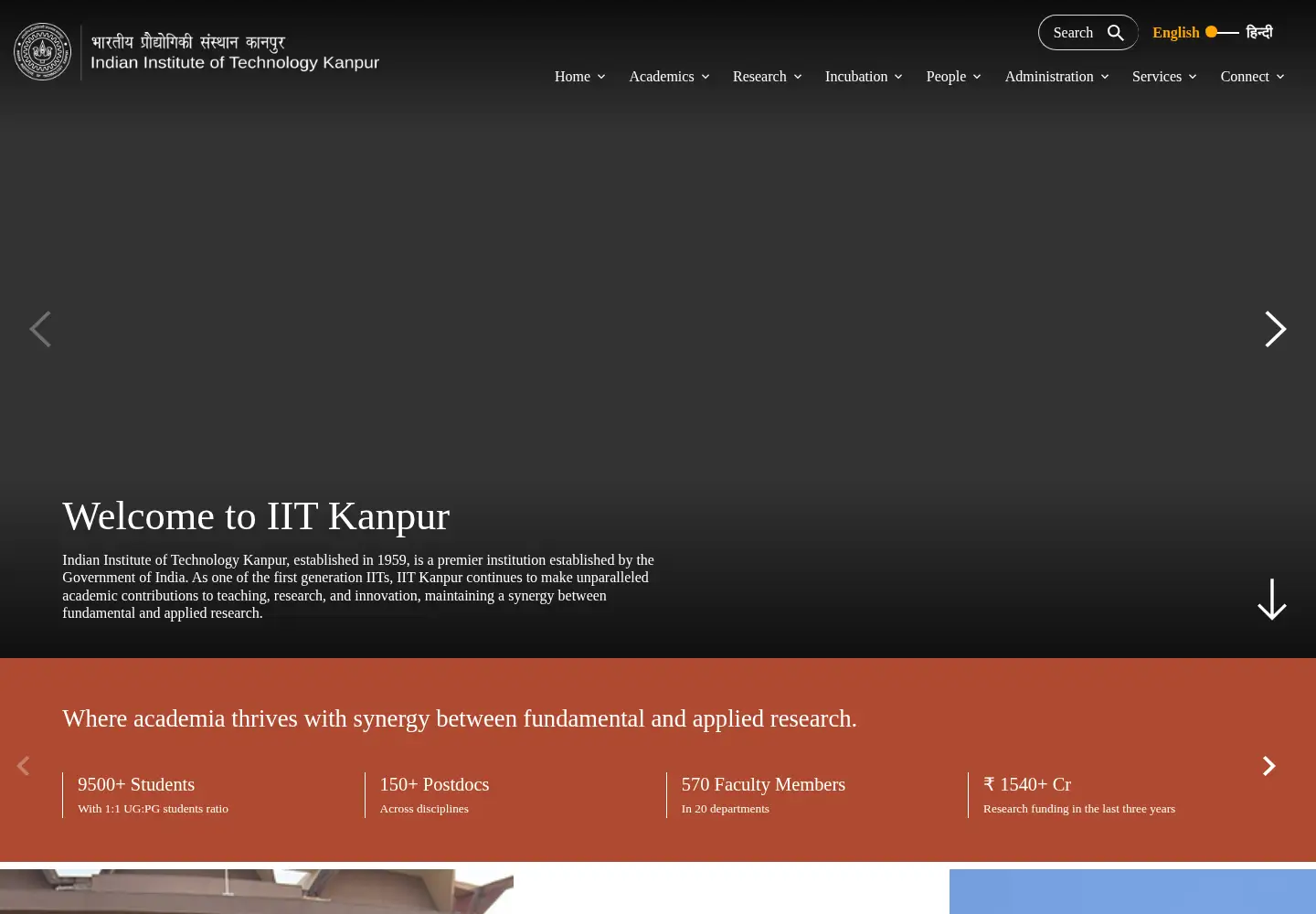Click into the Search field
The image size is (1316, 914).
[x=1088, y=33]
